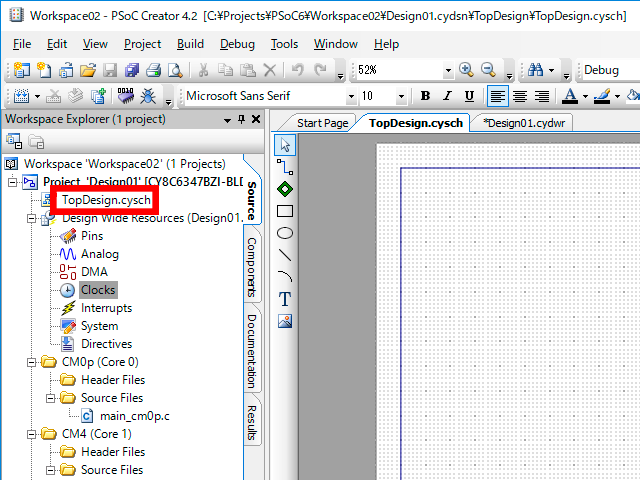The height and width of the screenshot is (480, 640).
Task: Click the Delete X icon
Action: click(x=270, y=70)
